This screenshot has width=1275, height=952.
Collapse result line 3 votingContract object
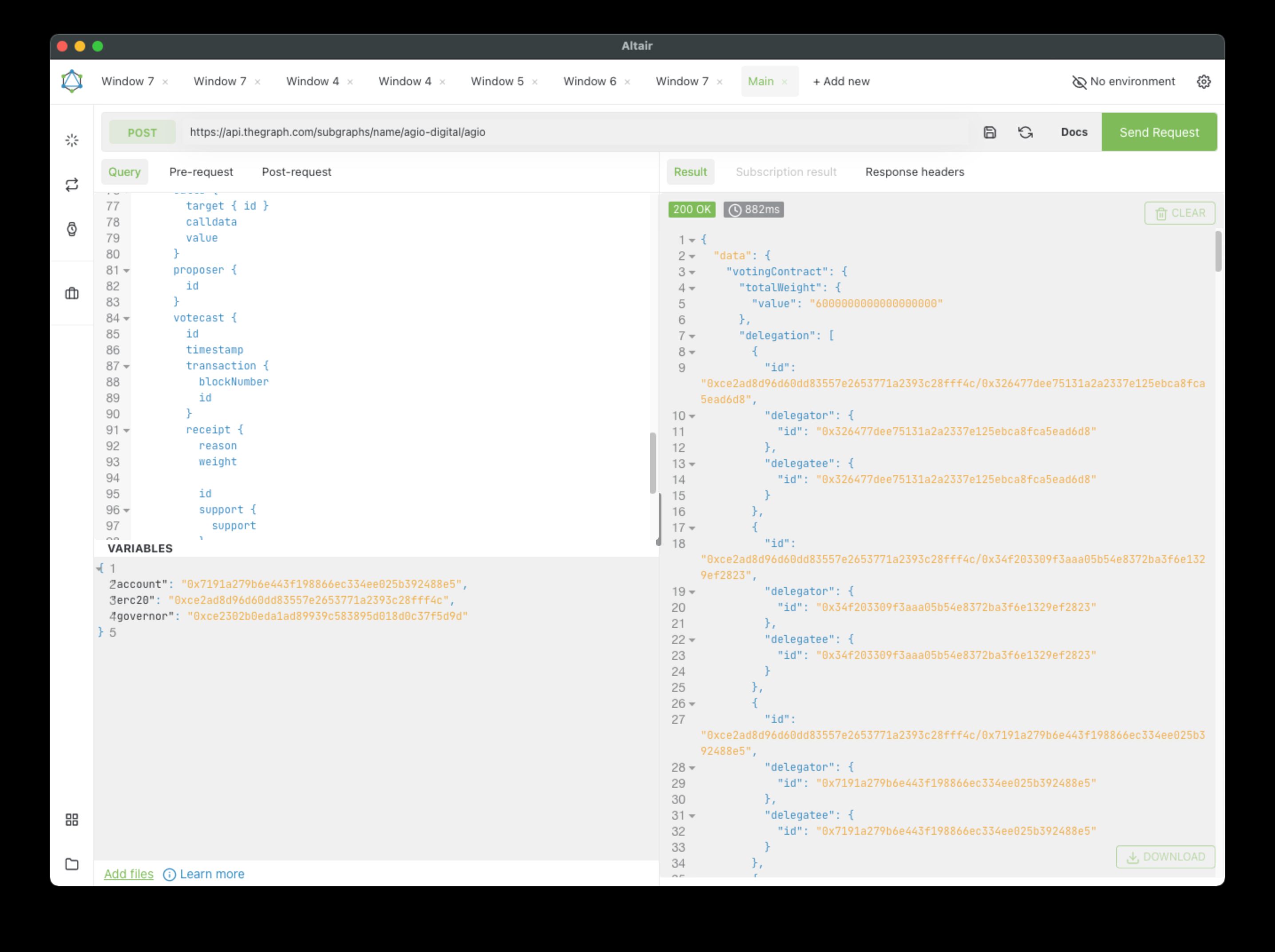point(692,273)
